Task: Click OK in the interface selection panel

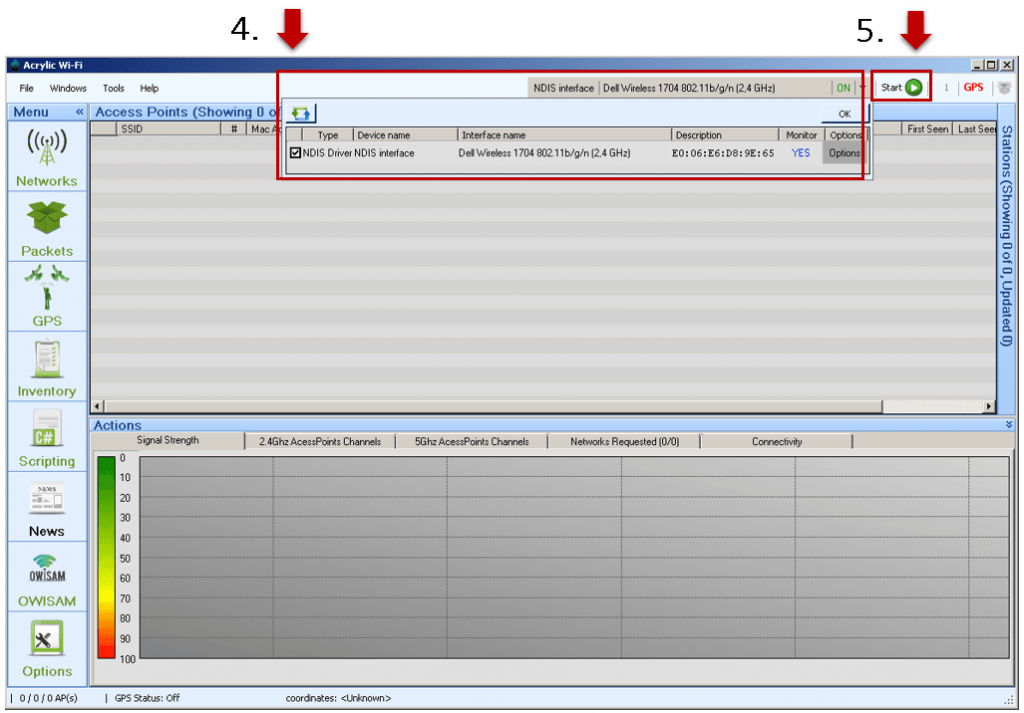Action: [844, 114]
